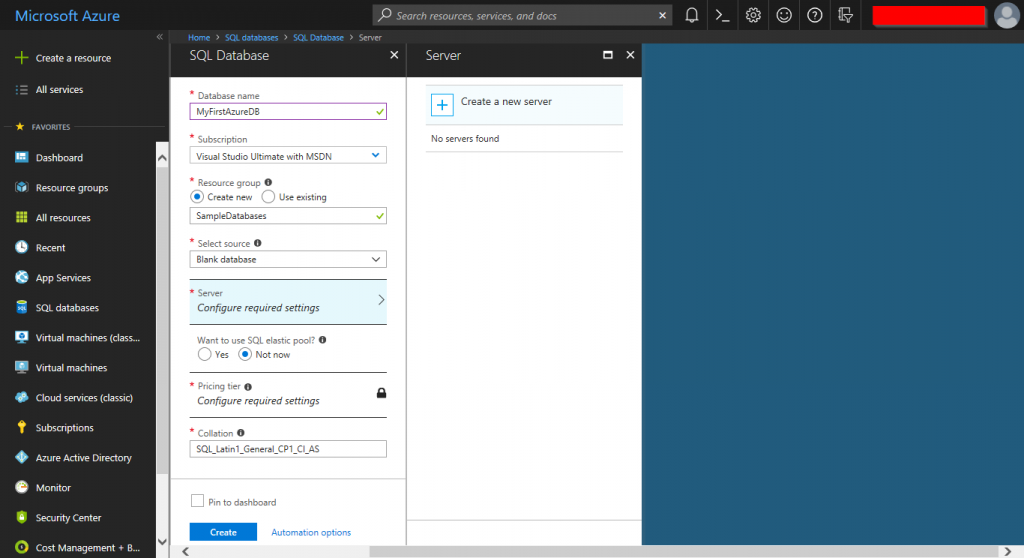
Task: Maximize the Server blade
Action: 608,55
